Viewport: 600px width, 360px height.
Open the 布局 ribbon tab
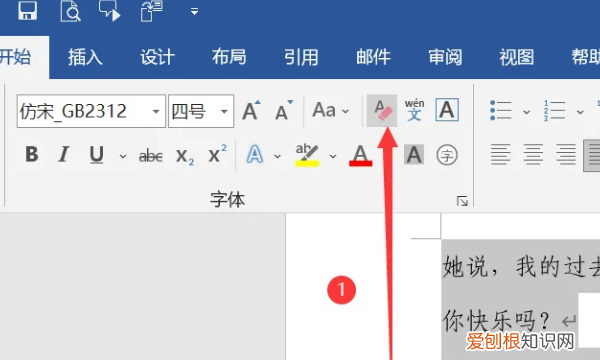click(229, 57)
